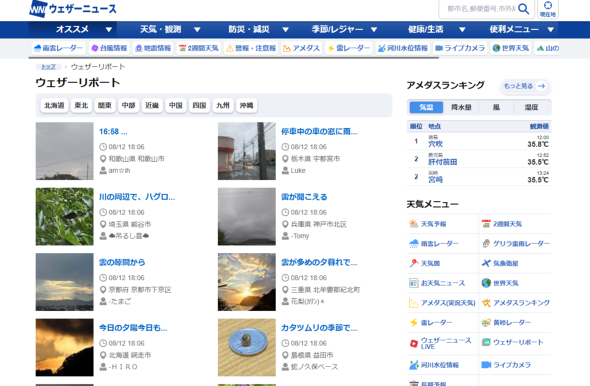Image resolution: width=590 pixels, height=386 pixels.
Task: Click 肝付前田 station in ranking
Action: point(442,162)
